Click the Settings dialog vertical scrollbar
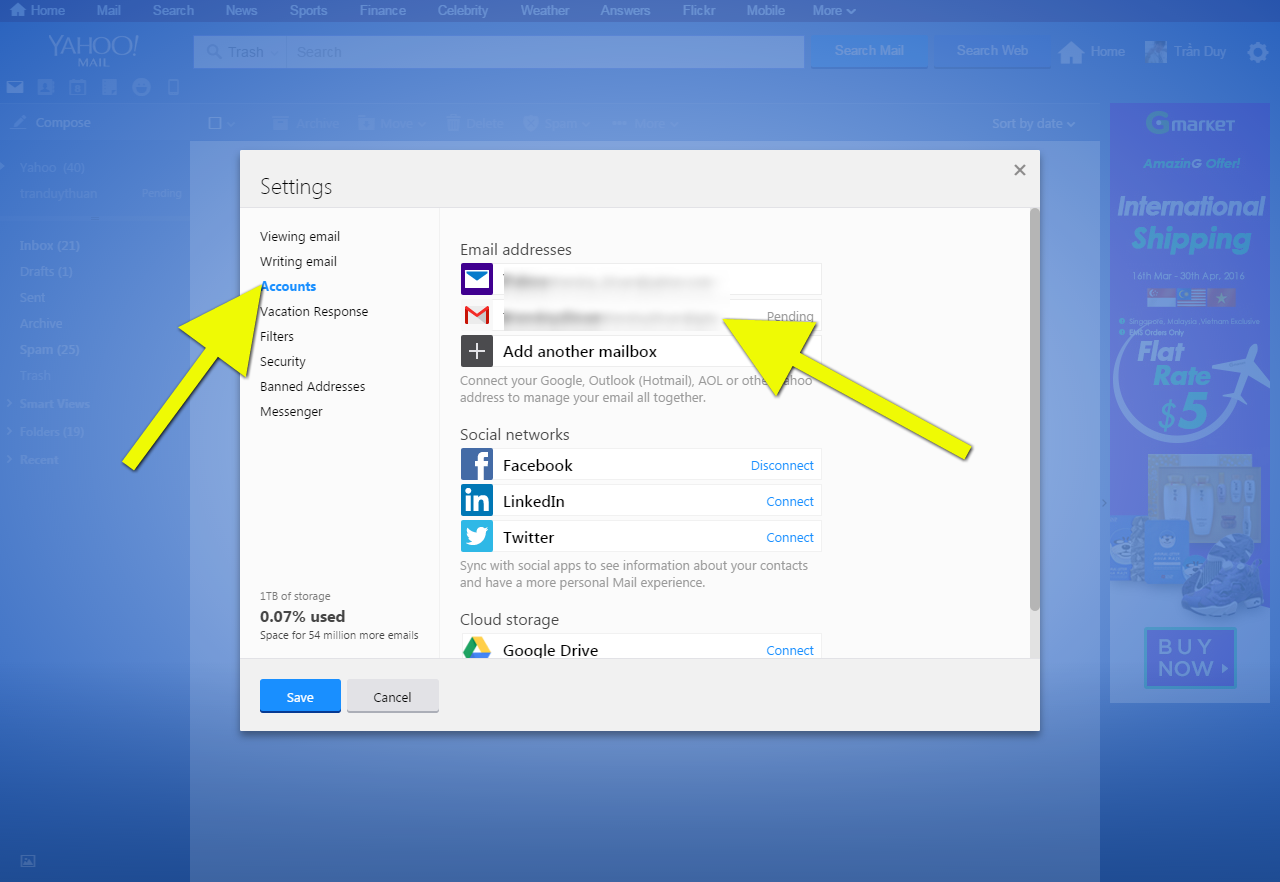This screenshot has height=882, width=1280. [1035, 409]
